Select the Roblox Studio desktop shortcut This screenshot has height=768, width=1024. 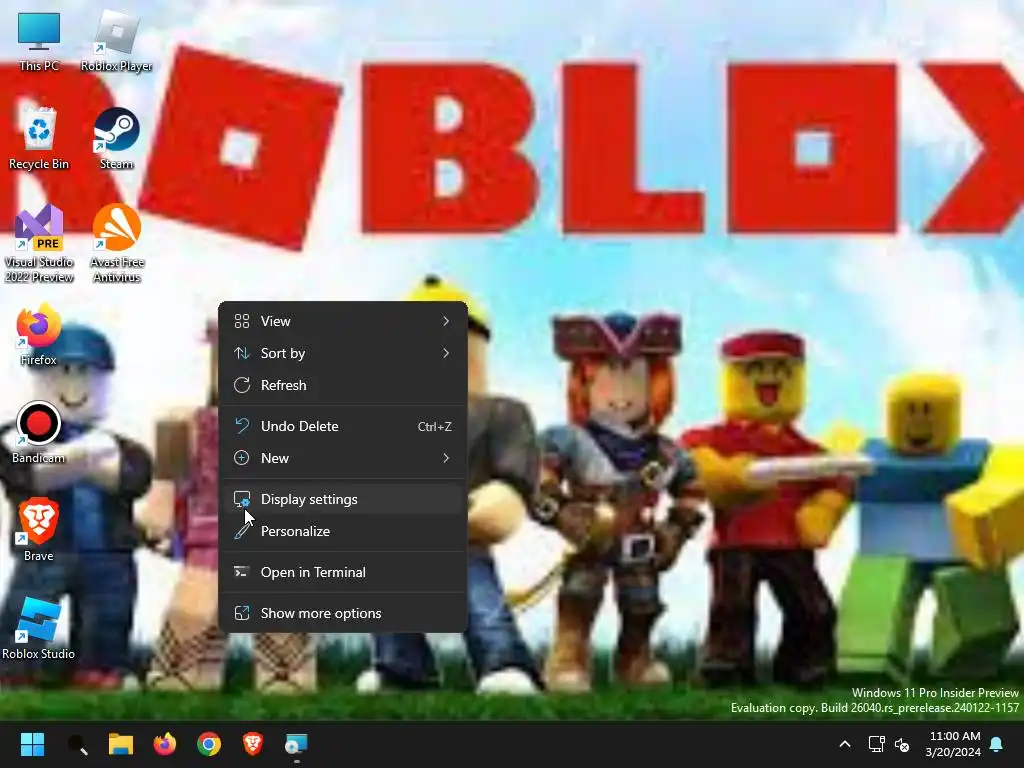coord(39,628)
